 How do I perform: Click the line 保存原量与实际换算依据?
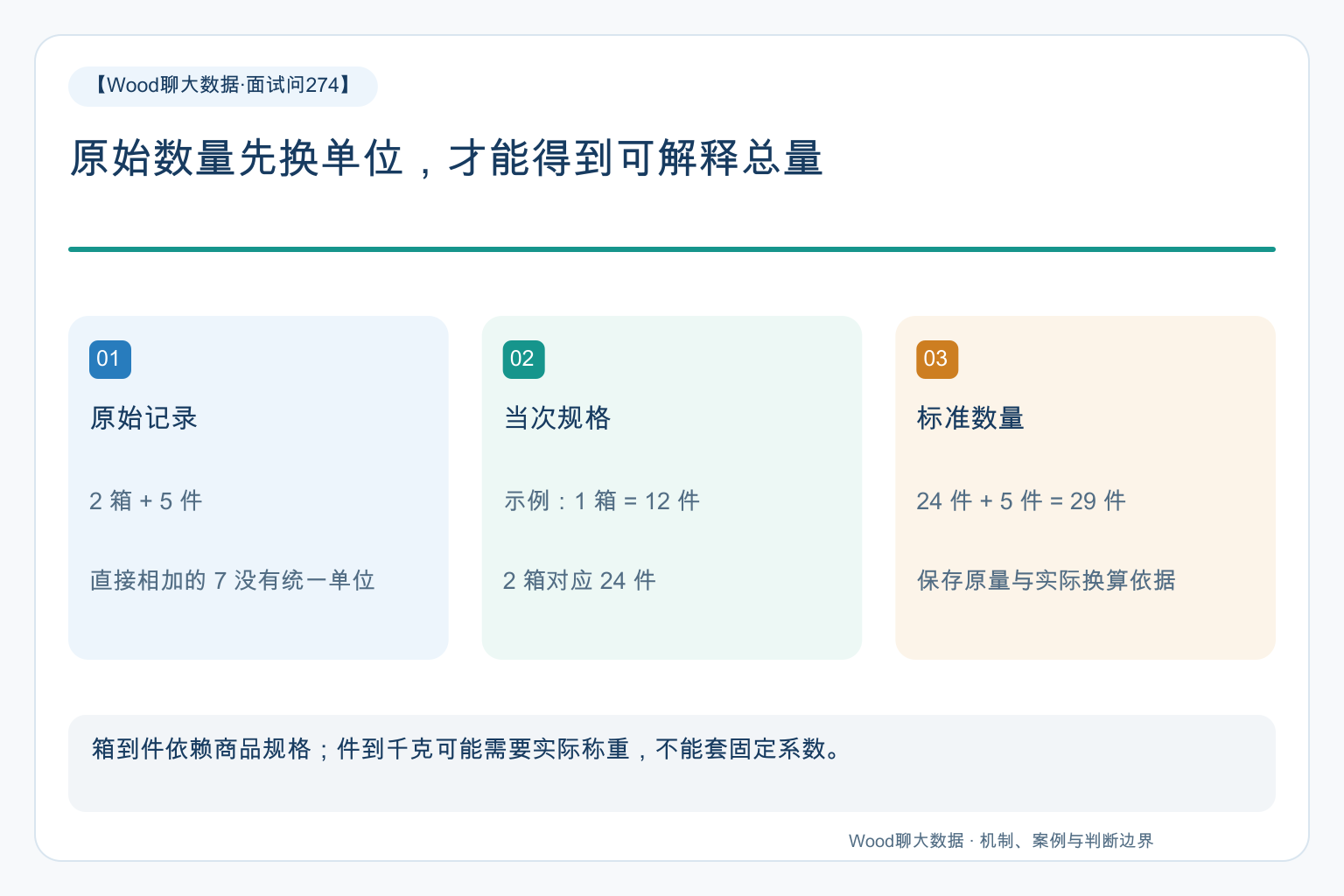click(x=1046, y=580)
